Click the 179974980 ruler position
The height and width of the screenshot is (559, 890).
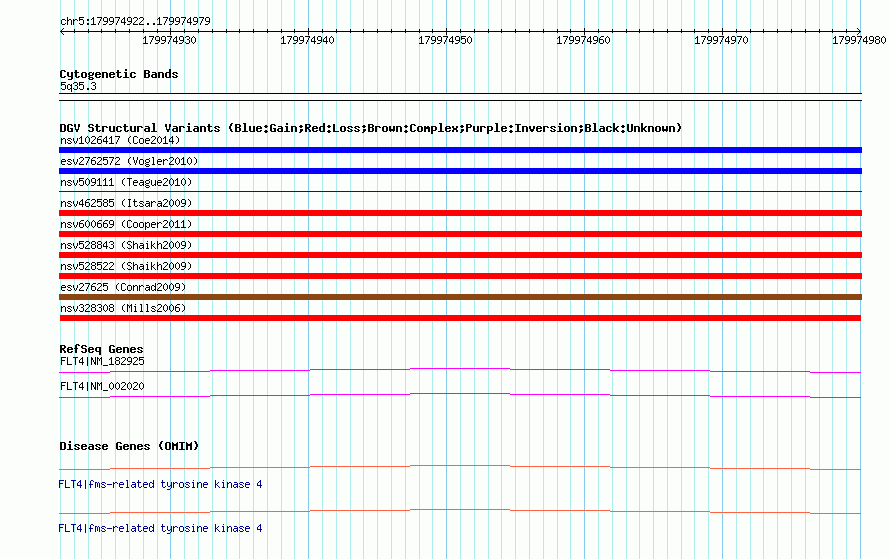point(859,40)
